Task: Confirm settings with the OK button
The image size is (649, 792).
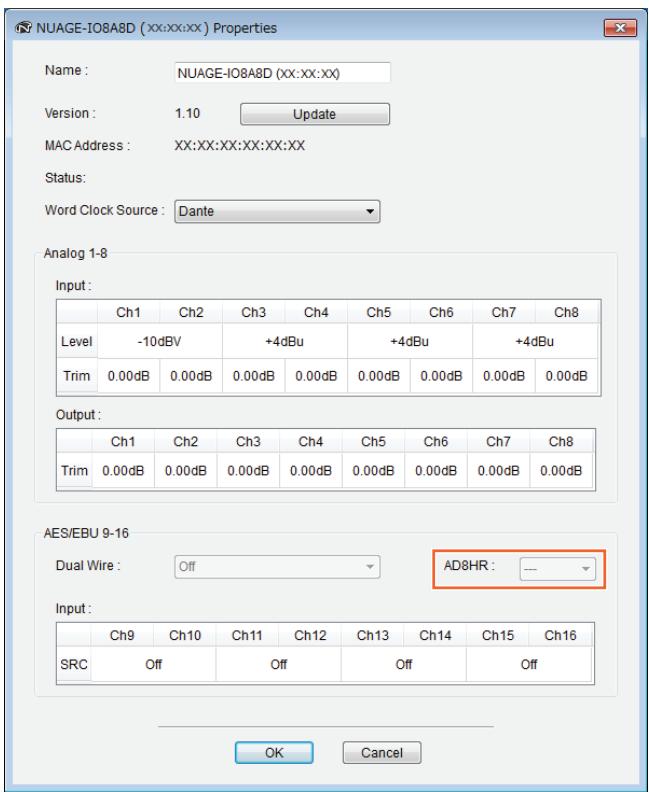Action: (274, 753)
